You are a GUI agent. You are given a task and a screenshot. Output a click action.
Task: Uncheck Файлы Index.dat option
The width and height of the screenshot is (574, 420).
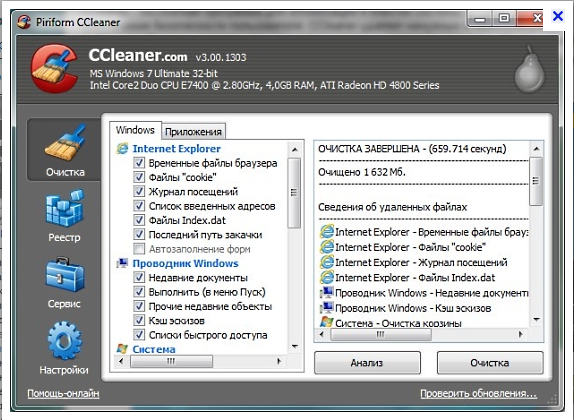click(x=139, y=220)
